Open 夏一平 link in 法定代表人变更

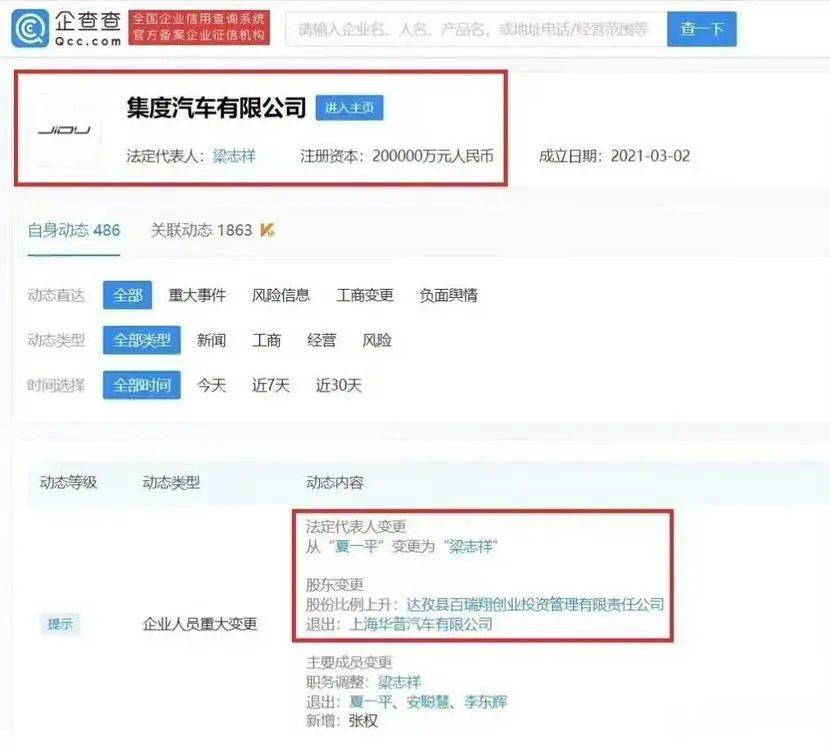pyautogui.click(x=357, y=546)
